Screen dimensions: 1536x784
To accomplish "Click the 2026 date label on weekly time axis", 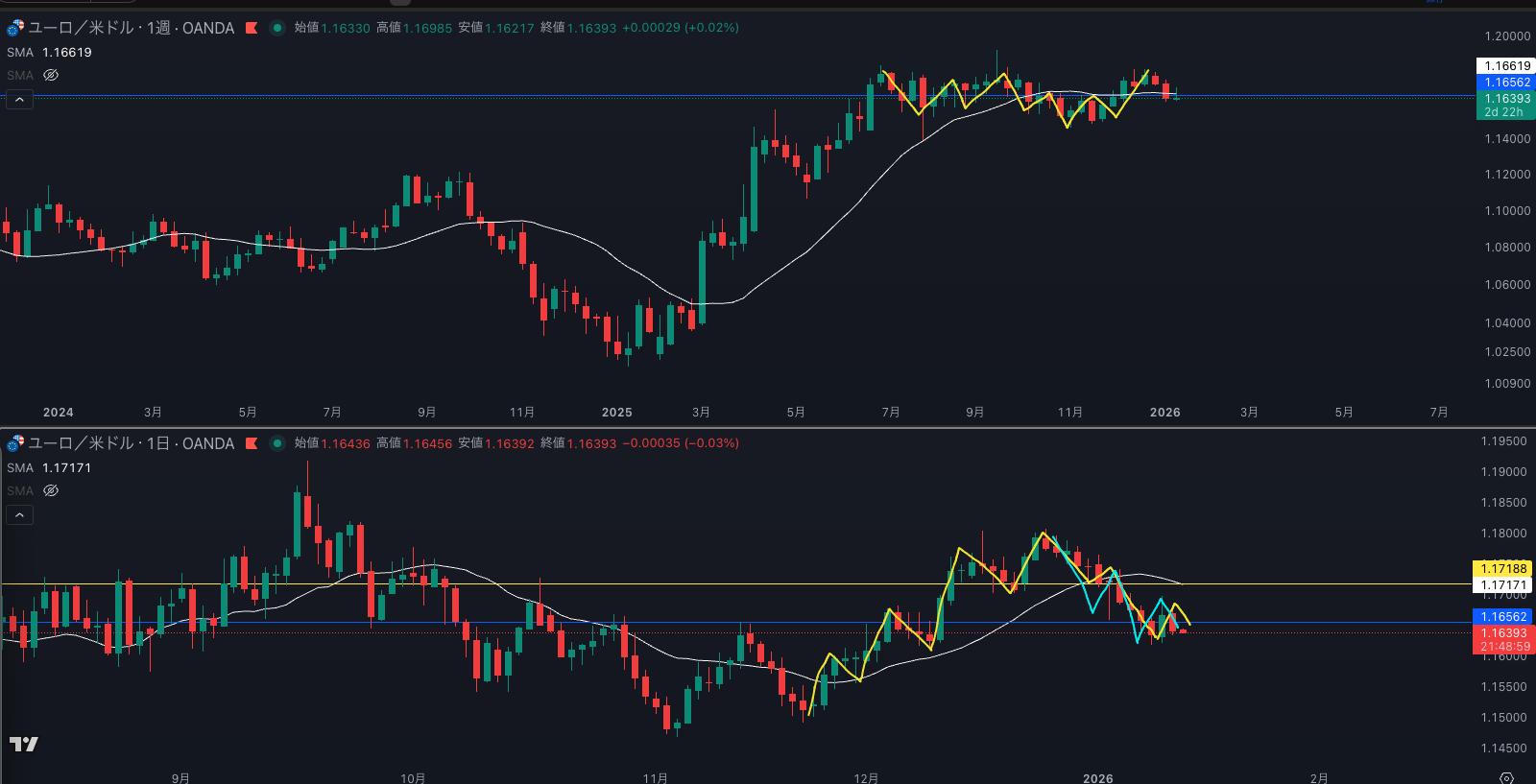I will click(x=1164, y=413).
